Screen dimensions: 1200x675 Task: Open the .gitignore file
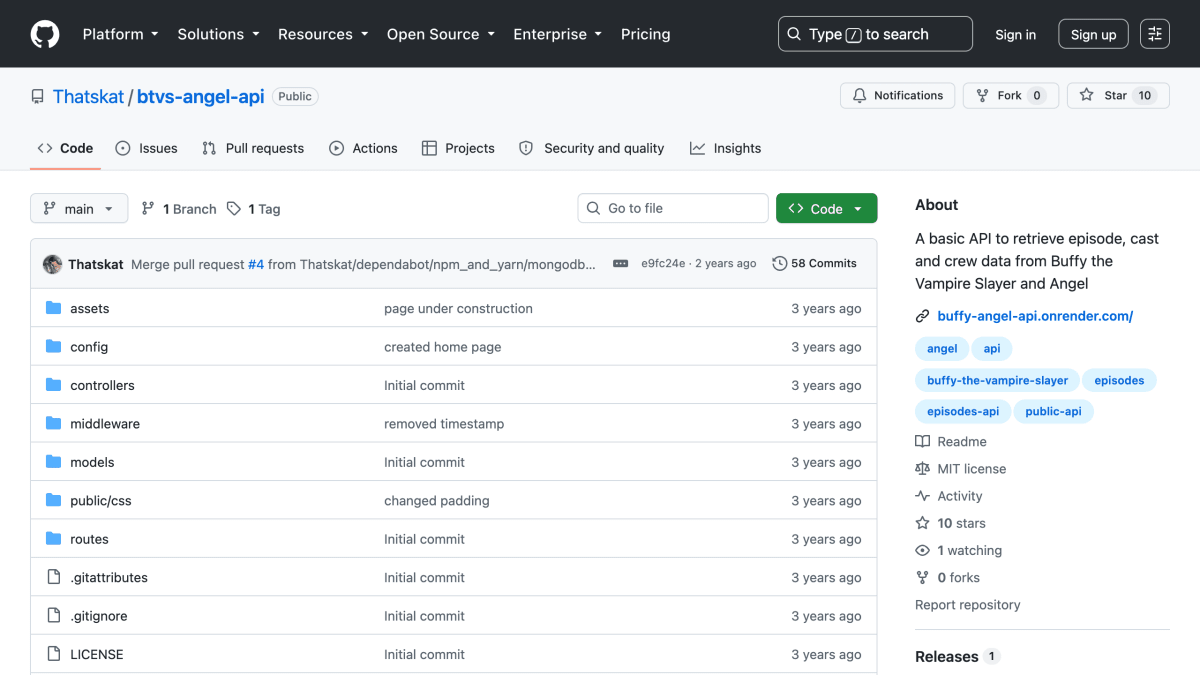[x=99, y=616]
